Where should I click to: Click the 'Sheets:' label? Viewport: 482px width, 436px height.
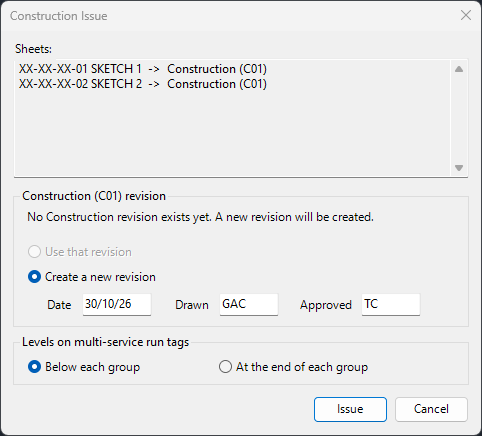pos(33,49)
